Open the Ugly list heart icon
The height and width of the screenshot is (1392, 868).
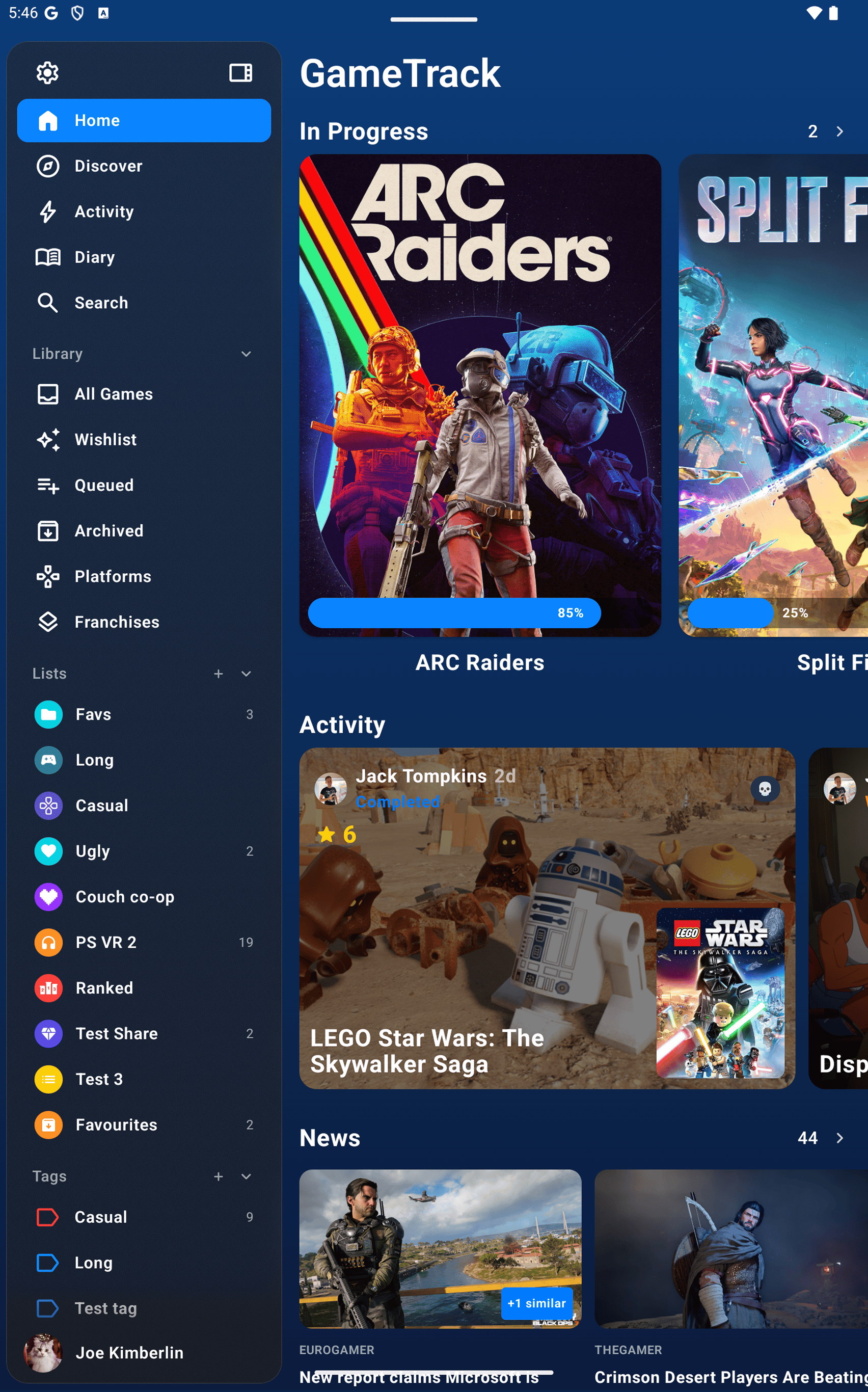[x=49, y=851]
